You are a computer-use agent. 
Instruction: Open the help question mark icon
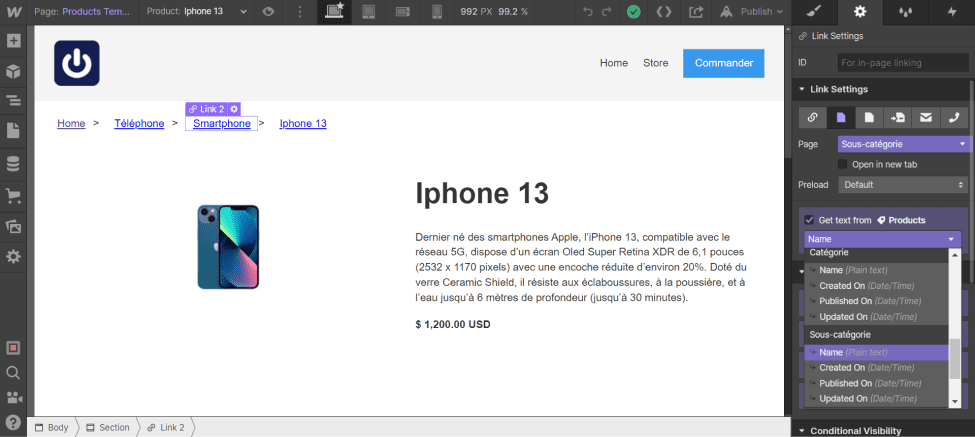pyautogui.click(x=13, y=422)
